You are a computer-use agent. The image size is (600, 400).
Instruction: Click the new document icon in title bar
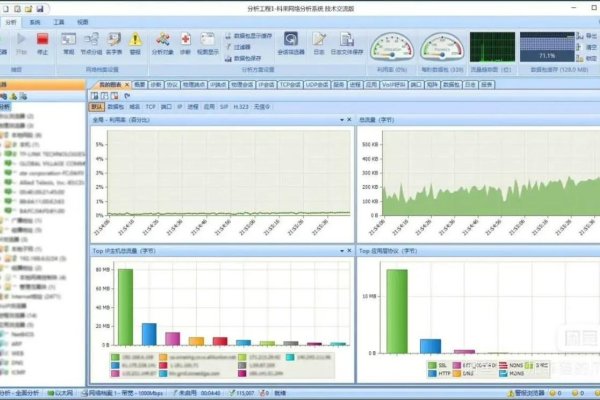[6, 8]
